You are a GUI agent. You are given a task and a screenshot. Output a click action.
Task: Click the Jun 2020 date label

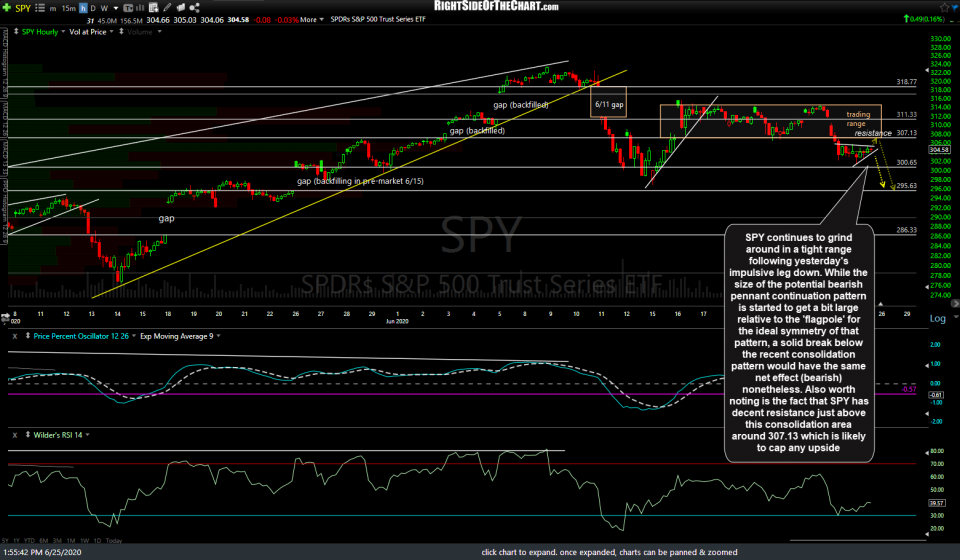(397, 321)
